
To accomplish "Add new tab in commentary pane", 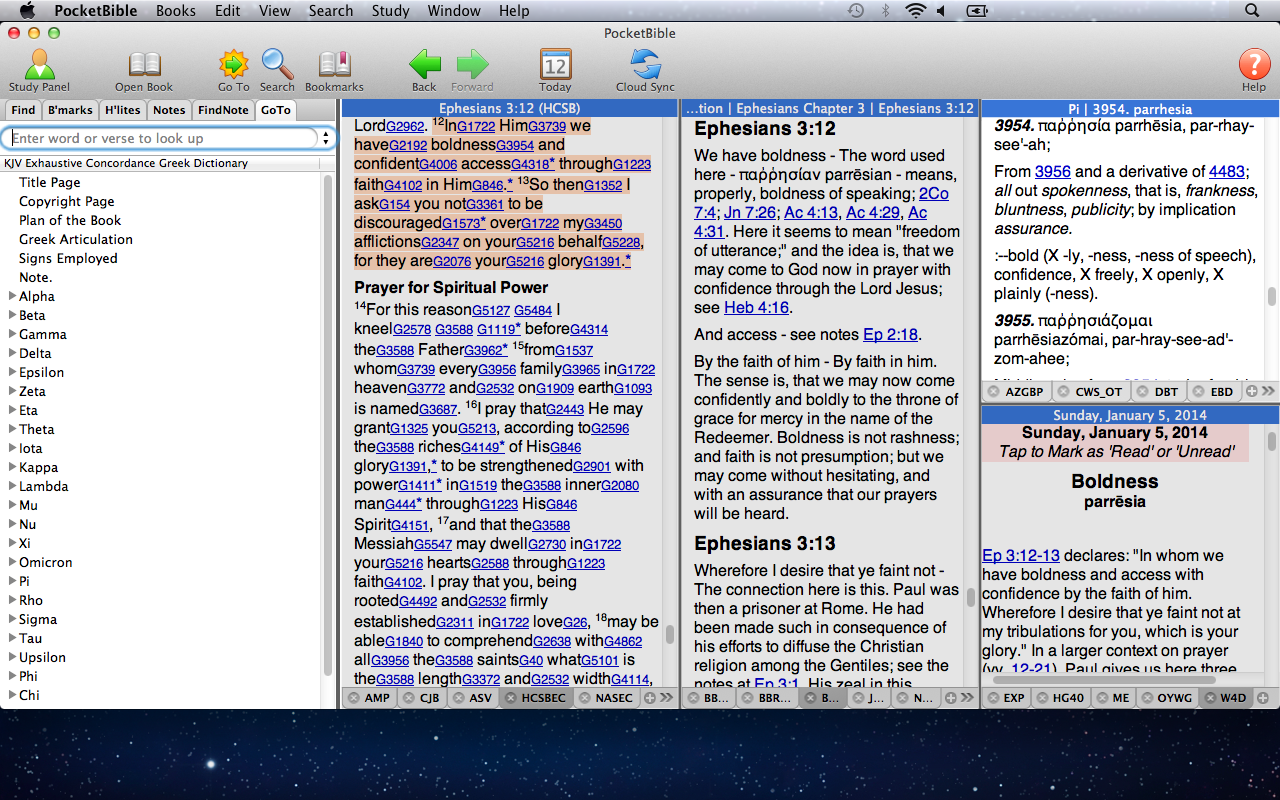I will pos(951,698).
